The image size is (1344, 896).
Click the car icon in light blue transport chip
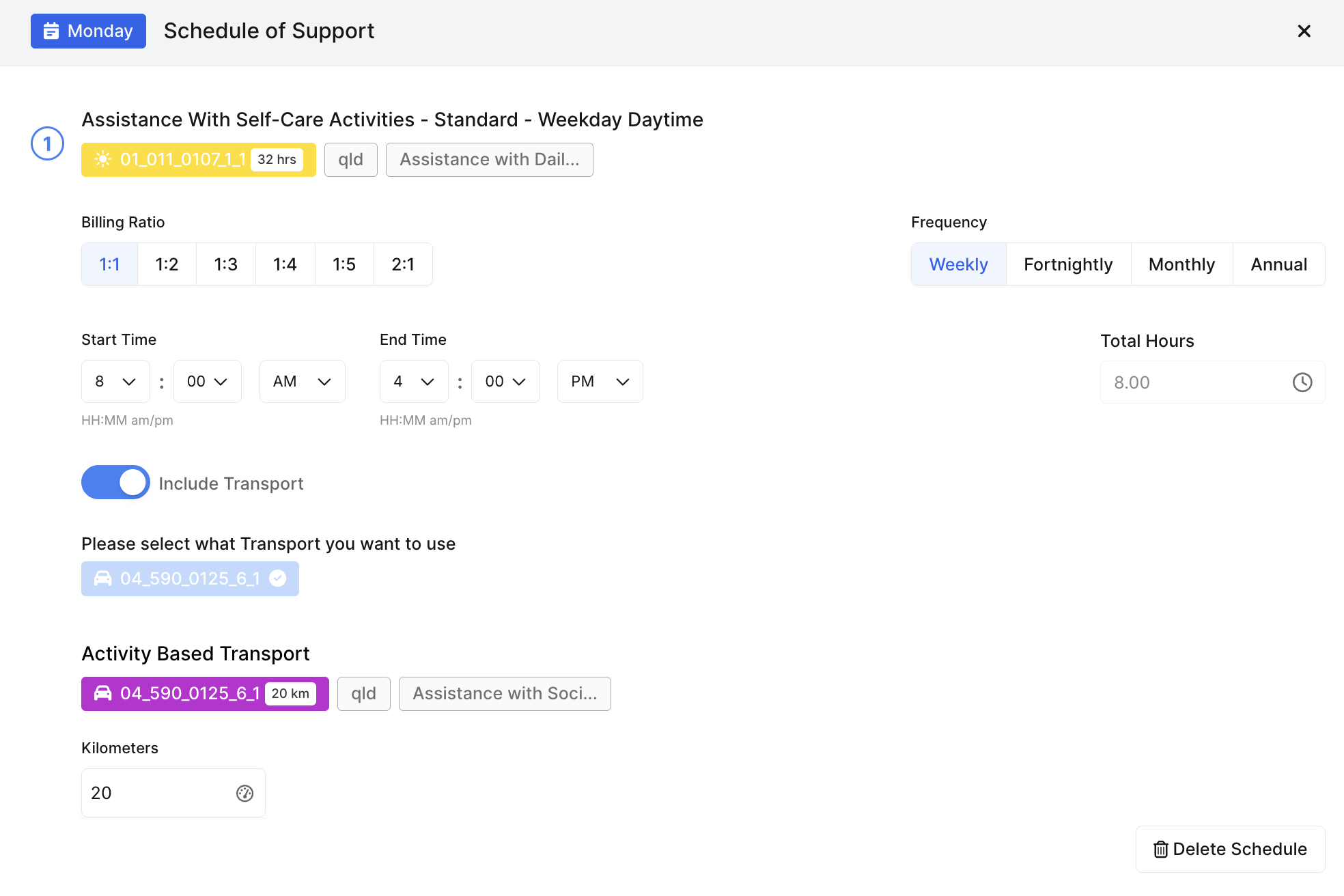click(x=102, y=578)
